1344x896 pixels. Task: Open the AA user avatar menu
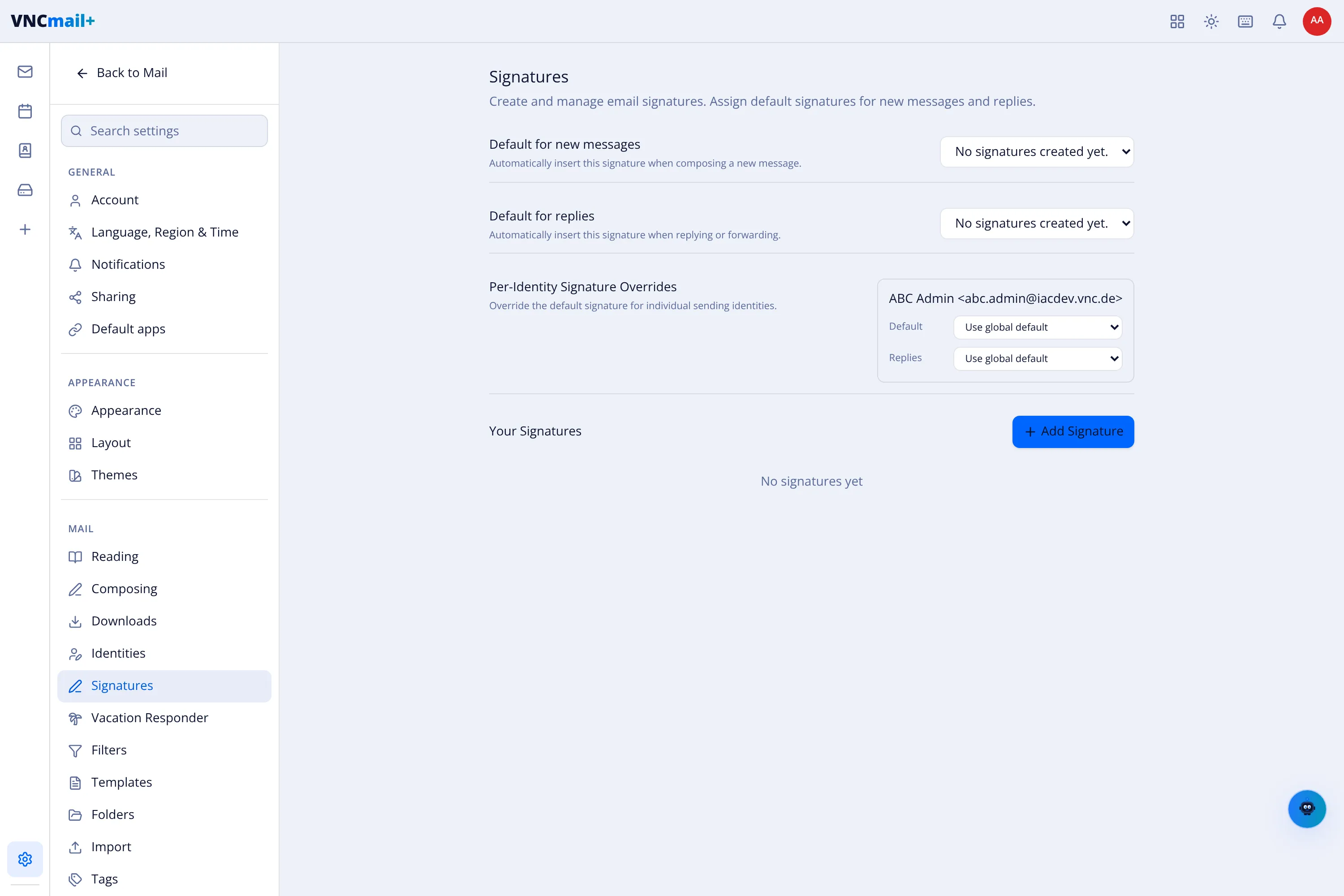pos(1317,21)
